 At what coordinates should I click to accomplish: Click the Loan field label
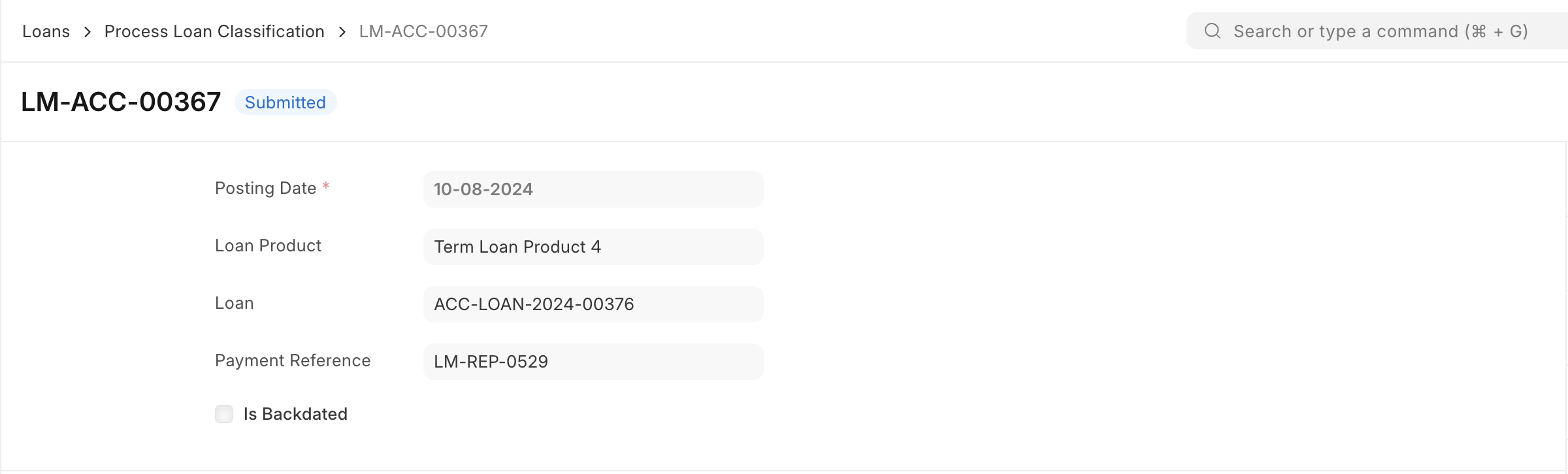[234, 303]
